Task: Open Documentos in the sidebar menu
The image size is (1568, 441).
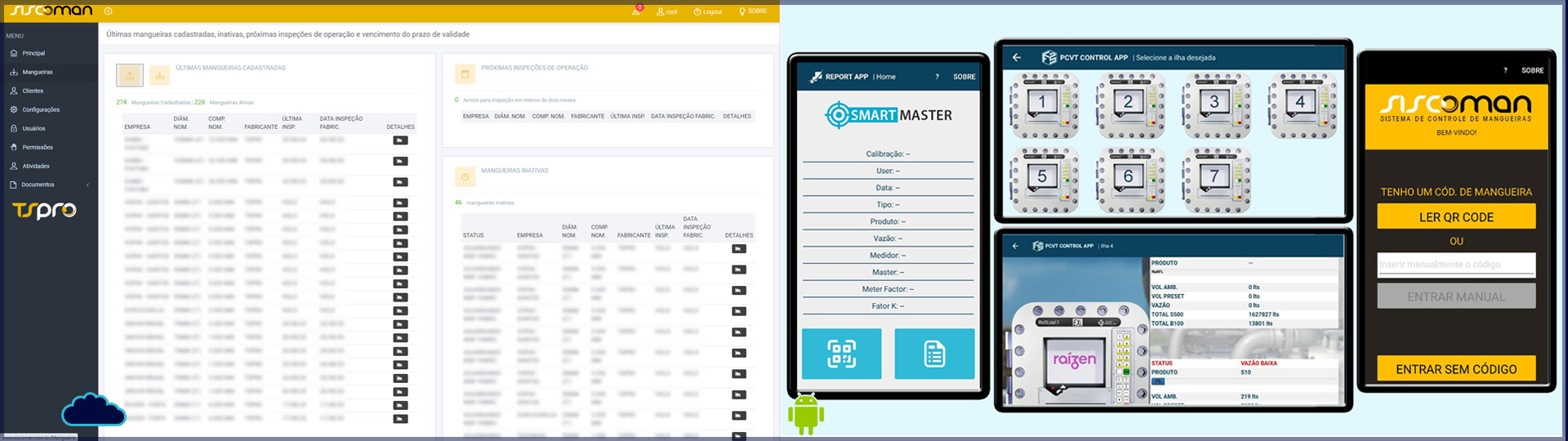Action: 49,185
